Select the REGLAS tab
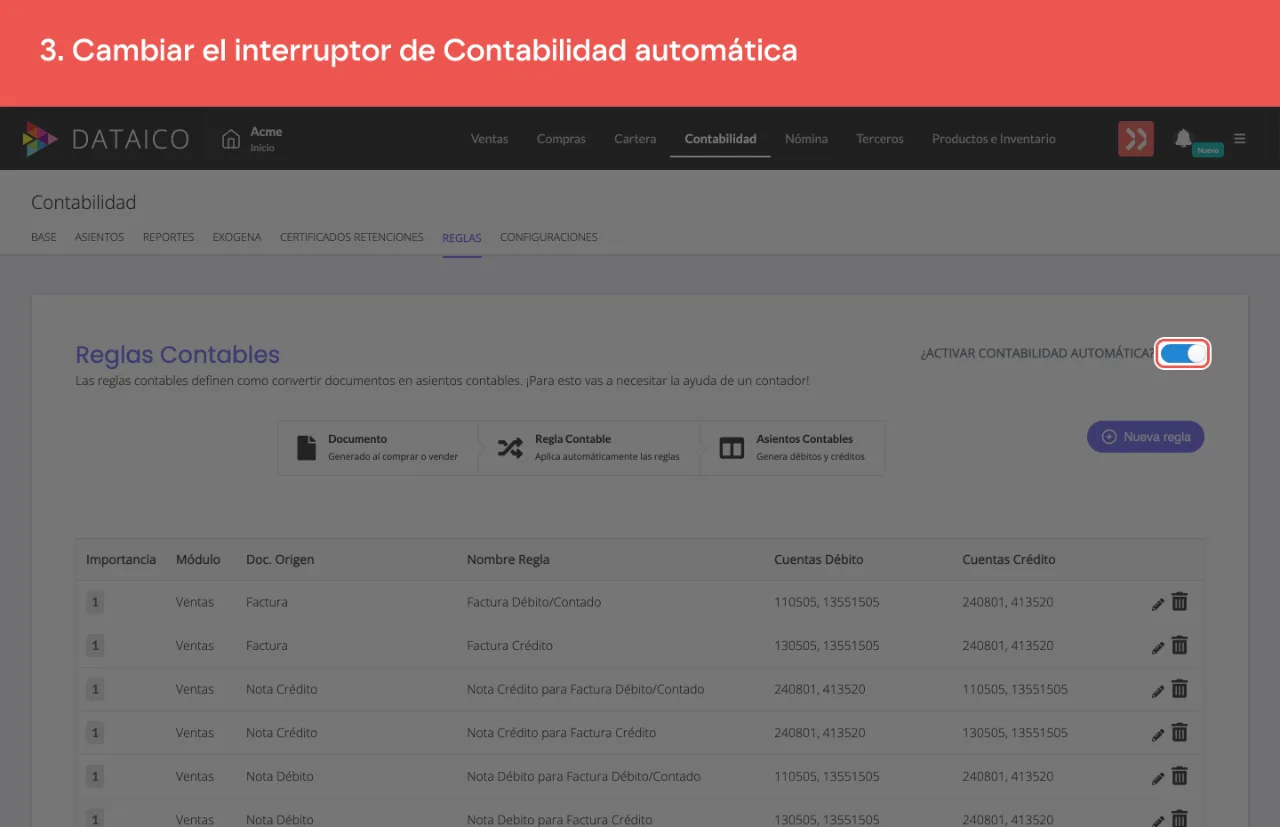 462,238
